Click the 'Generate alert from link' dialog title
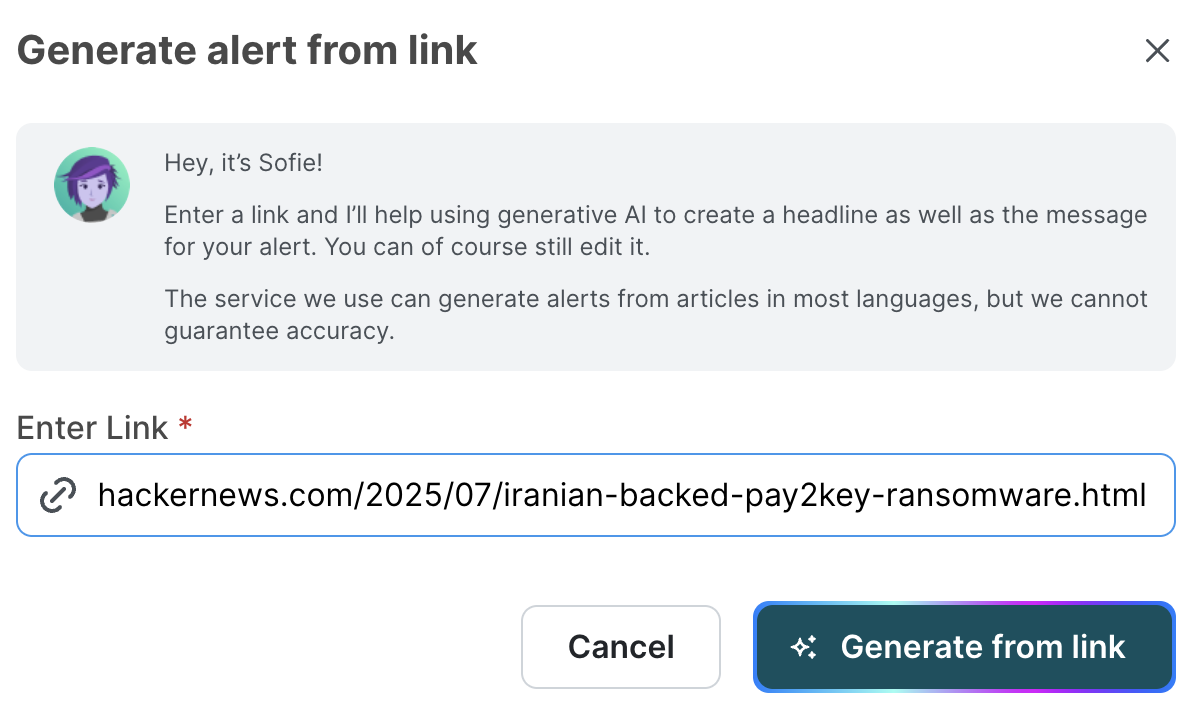Image resolution: width=1202 pixels, height=716 pixels. [x=248, y=49]
